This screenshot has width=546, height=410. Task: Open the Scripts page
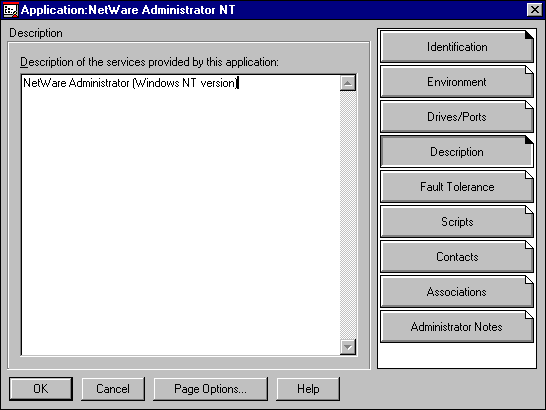[x=457, y=222]
